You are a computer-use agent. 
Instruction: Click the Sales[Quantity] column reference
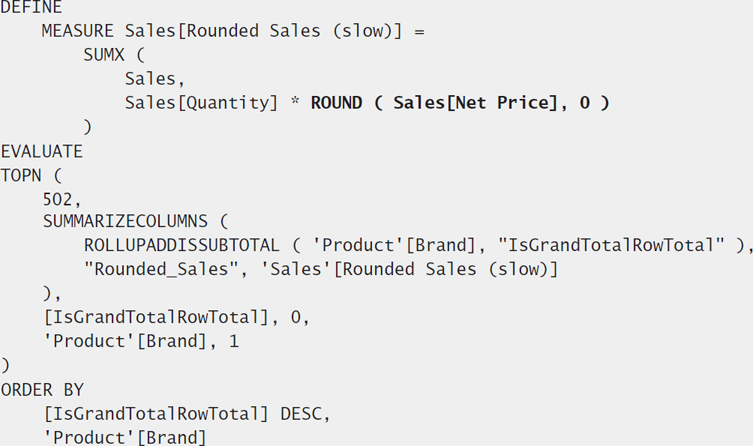tap(201, 103)
